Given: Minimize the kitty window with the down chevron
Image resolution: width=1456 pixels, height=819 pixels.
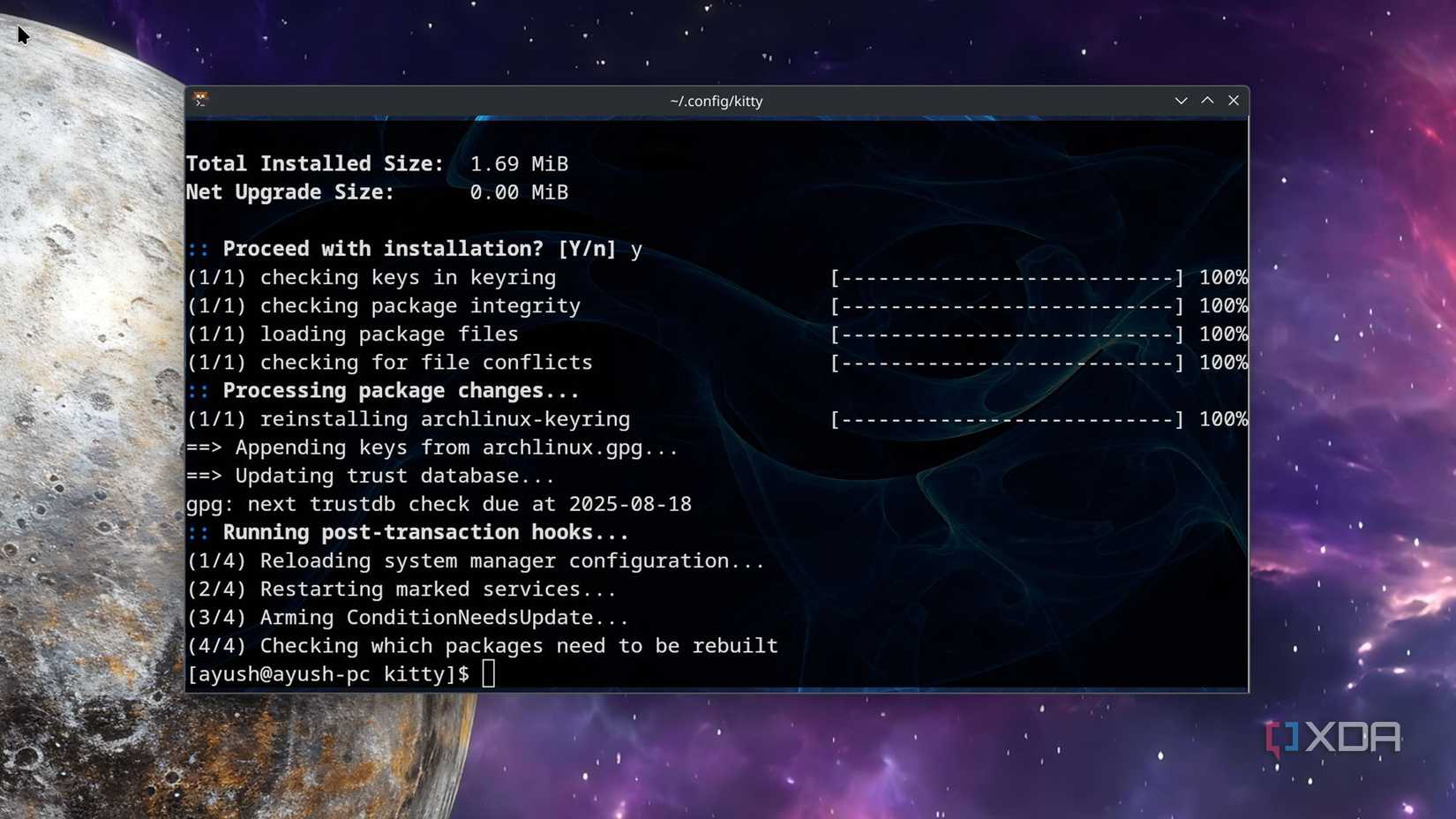Looking at the screenshot, I should point(1181,101).
